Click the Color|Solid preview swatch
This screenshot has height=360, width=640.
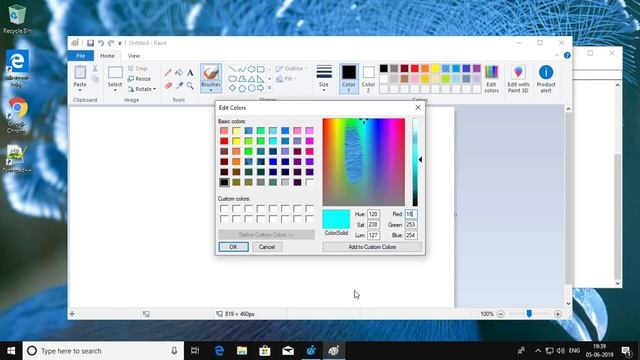pos(336,219)
